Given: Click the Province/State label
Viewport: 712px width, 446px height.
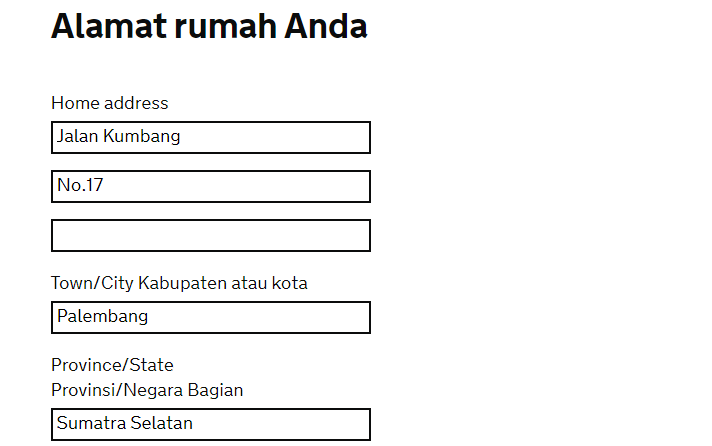Looking at the screenshot, I should (x=112, y=364).
